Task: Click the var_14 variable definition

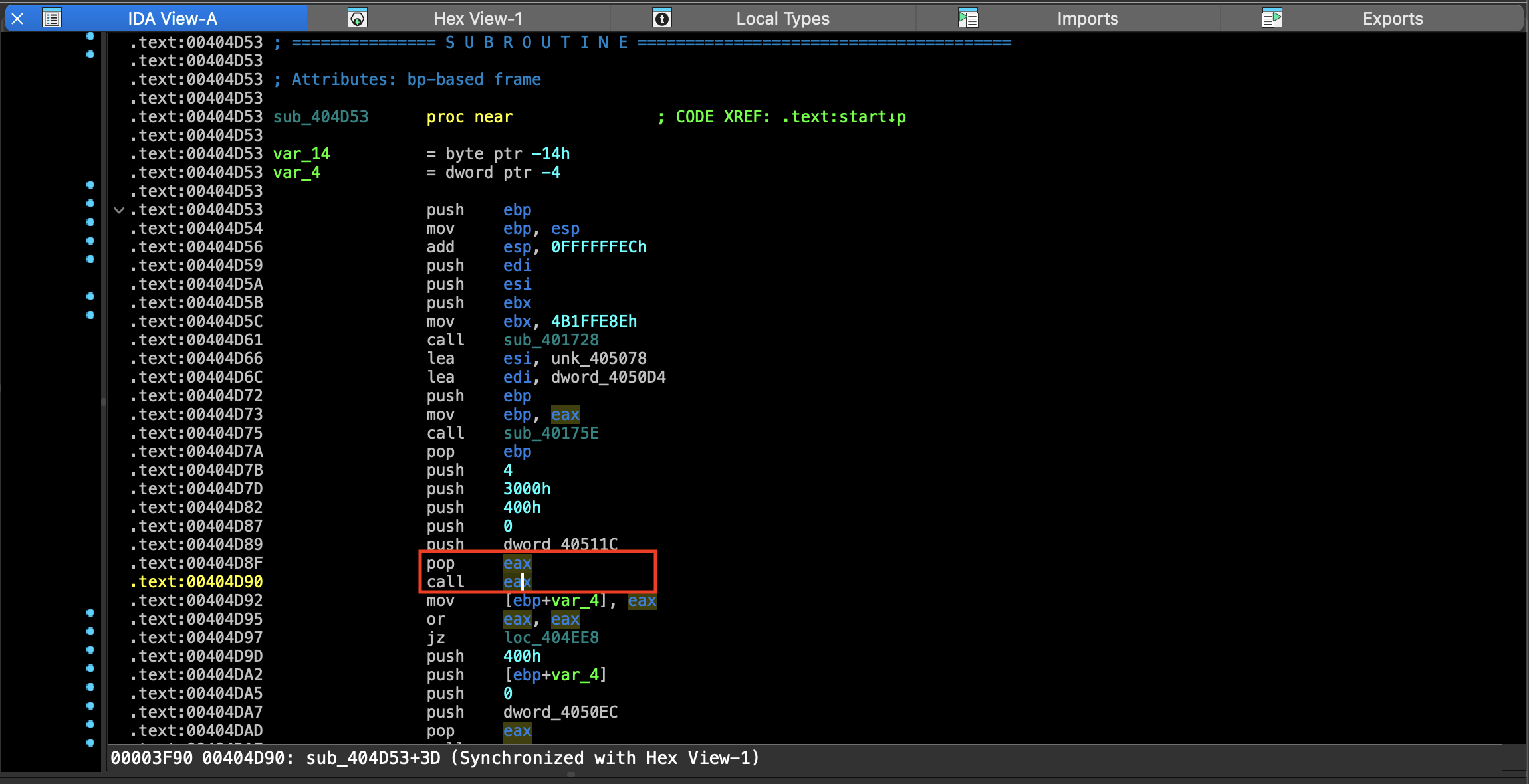Action: tap(302, 154)
